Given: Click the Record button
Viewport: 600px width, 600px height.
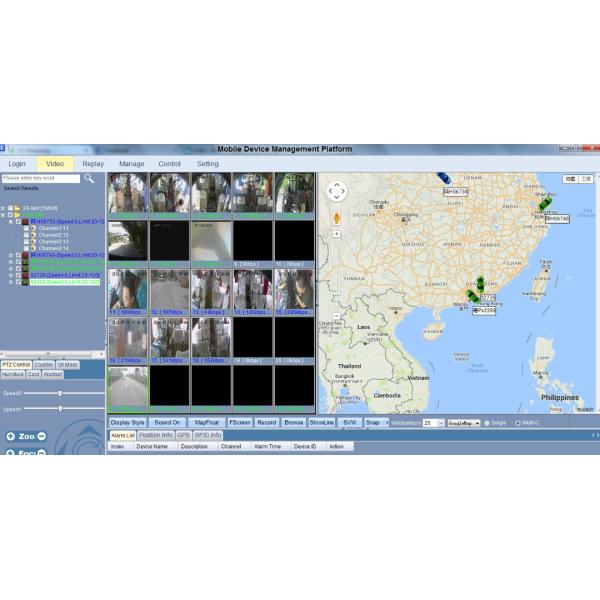Looking at the screenshot, I should point(266,422).
